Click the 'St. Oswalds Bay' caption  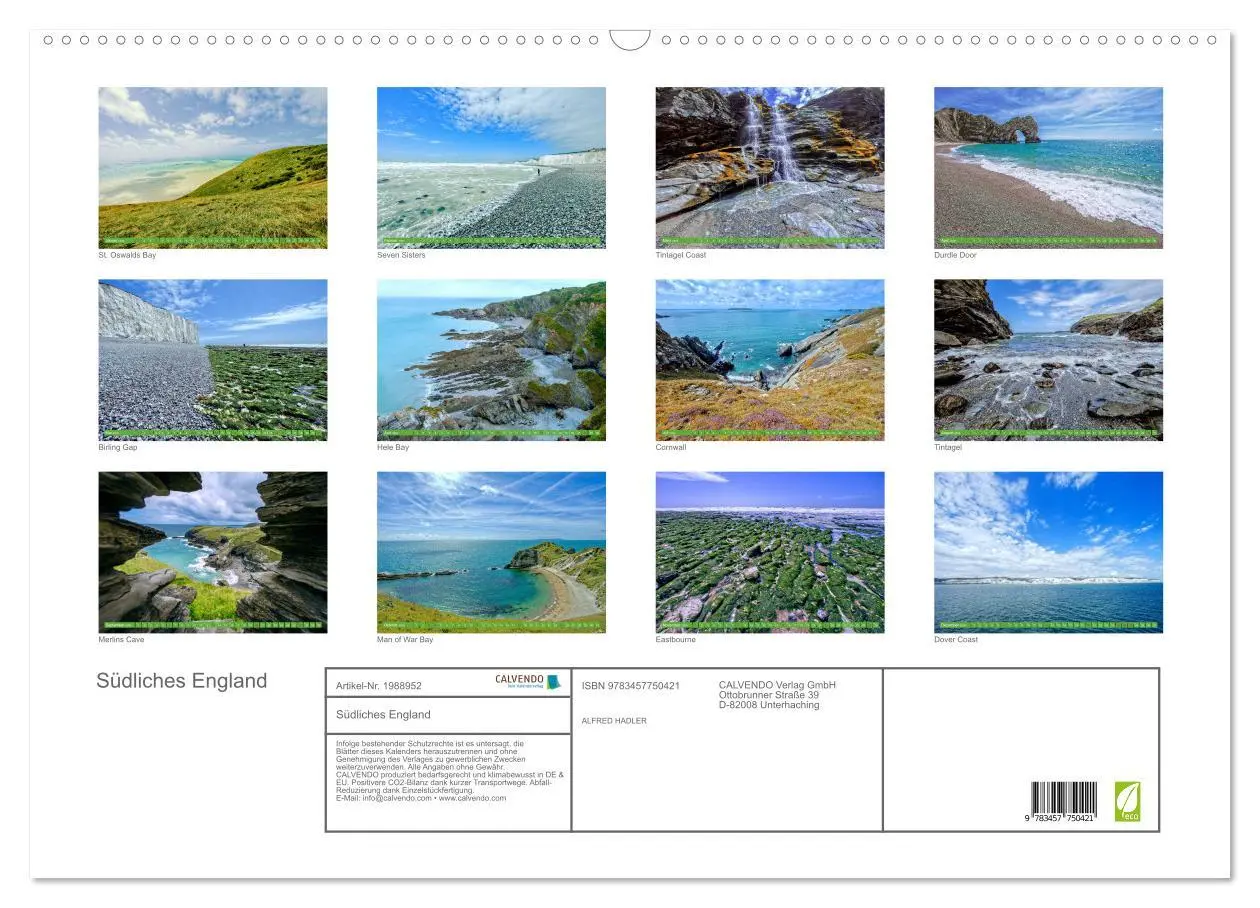[x=127, y=255]
